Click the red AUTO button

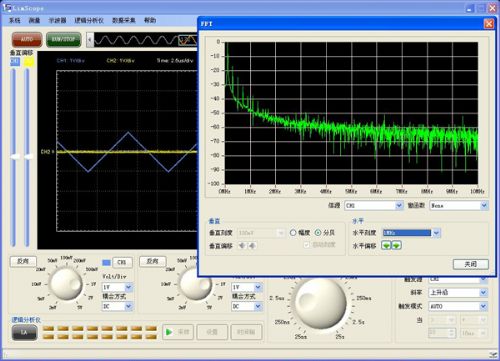point(27,39)
